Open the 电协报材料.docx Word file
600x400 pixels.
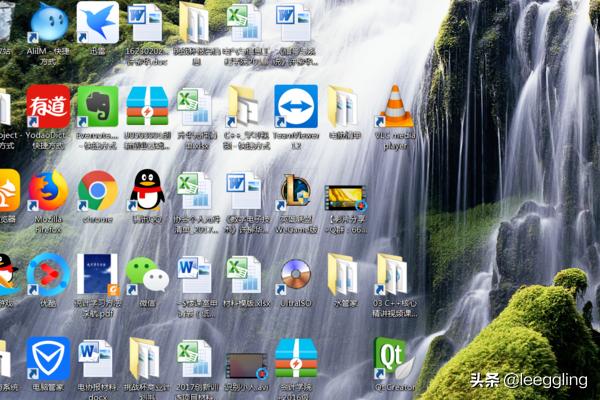(x=96, y=359)
